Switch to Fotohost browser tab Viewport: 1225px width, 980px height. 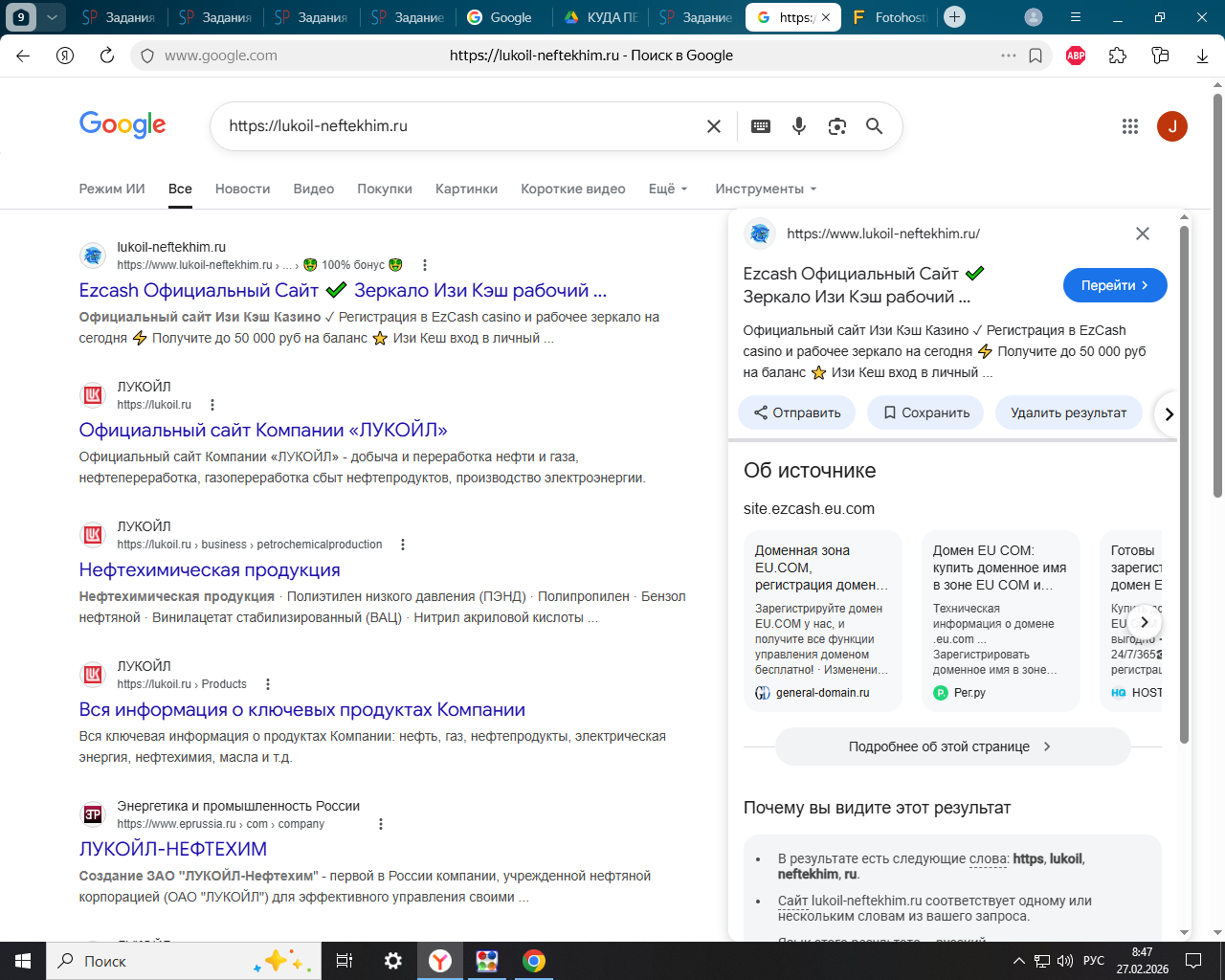pyautogui.click(x=890, y=17)
